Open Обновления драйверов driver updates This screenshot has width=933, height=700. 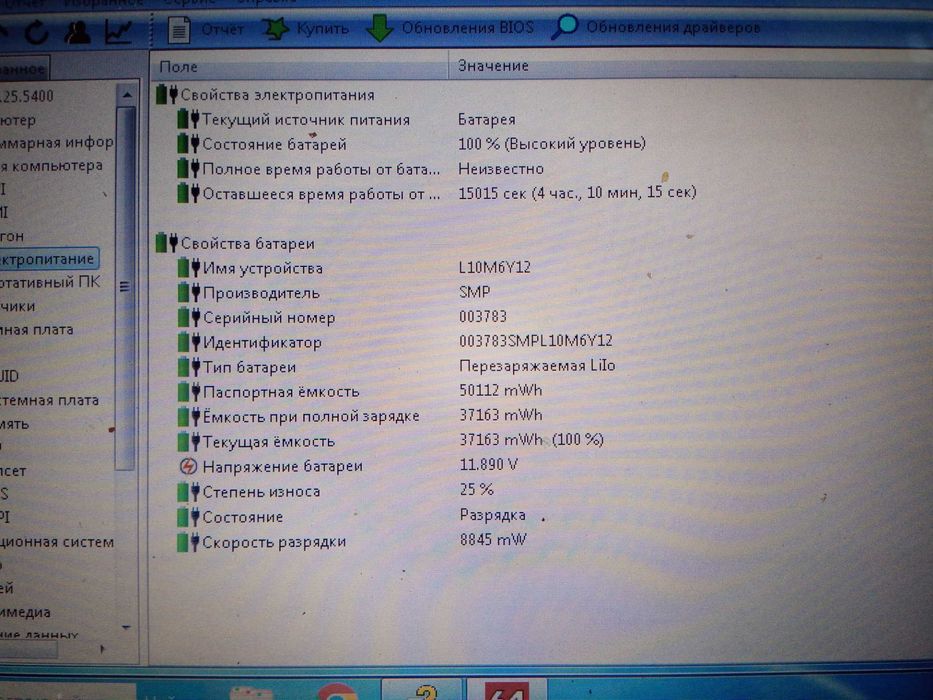coord(656,27)
